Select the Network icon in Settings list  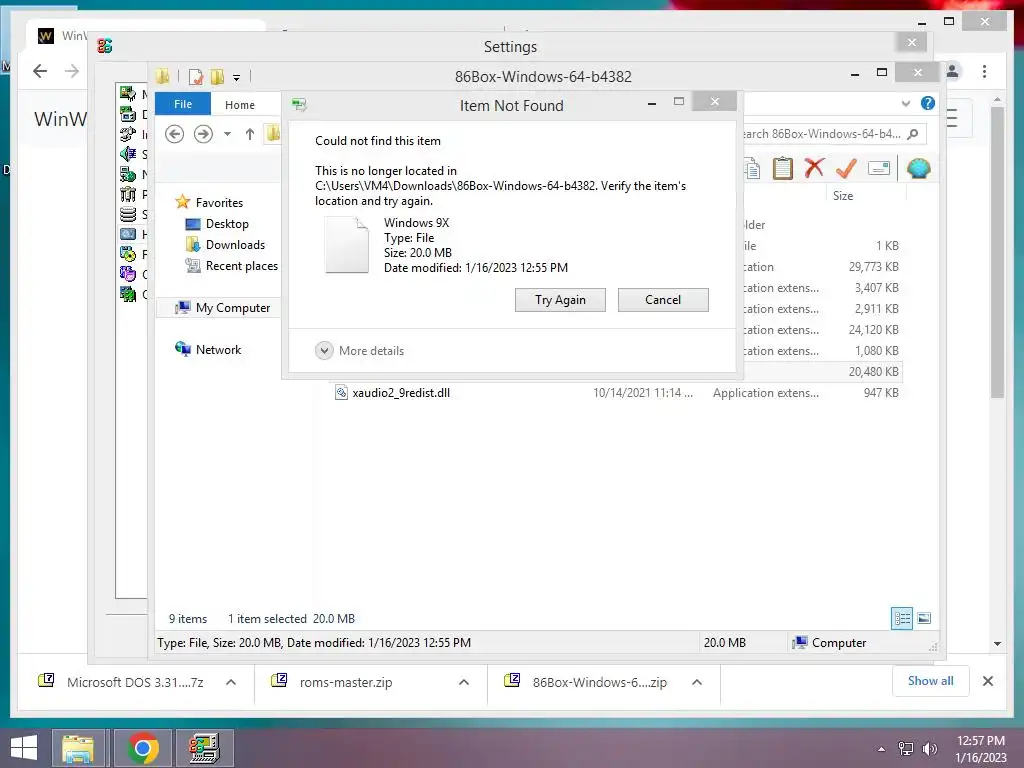(129, 174)
